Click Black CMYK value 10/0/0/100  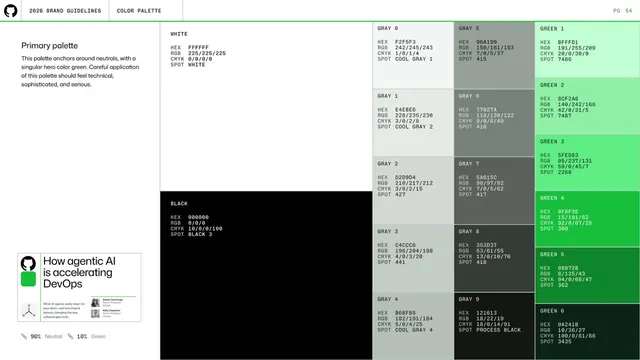pyautogui.click(x=205, y=229)
